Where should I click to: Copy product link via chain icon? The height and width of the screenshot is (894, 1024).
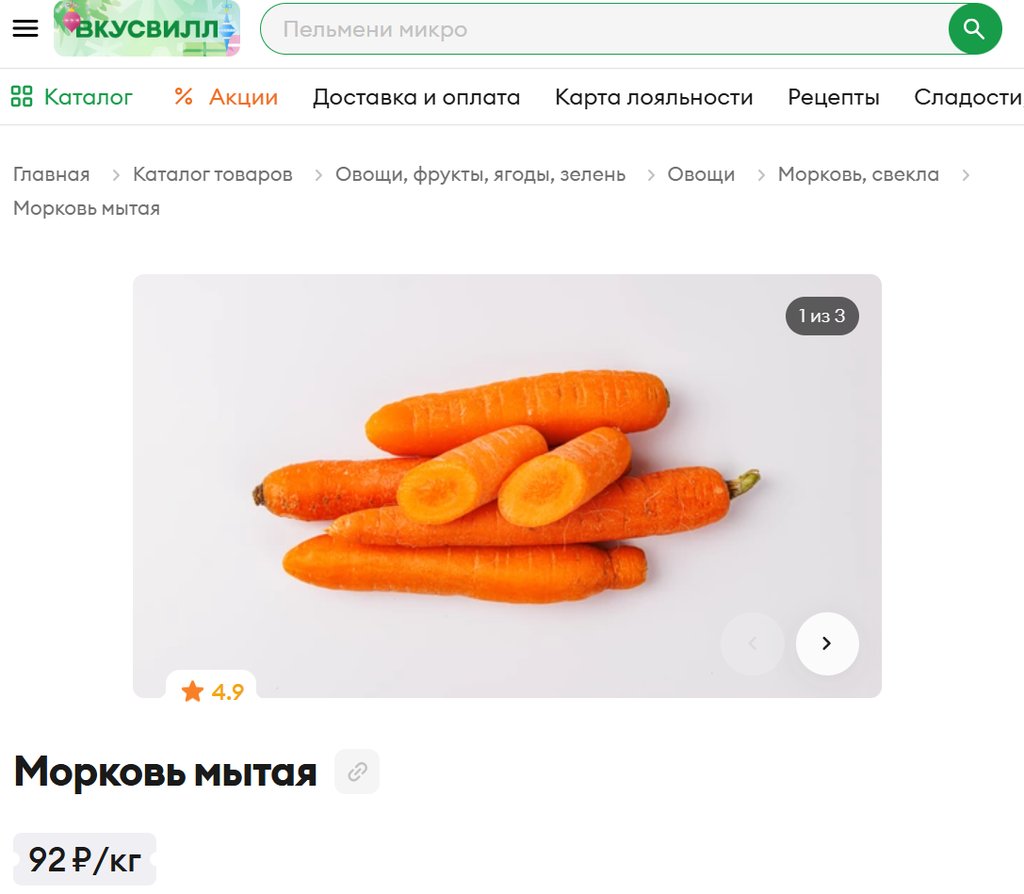(357, 772)
